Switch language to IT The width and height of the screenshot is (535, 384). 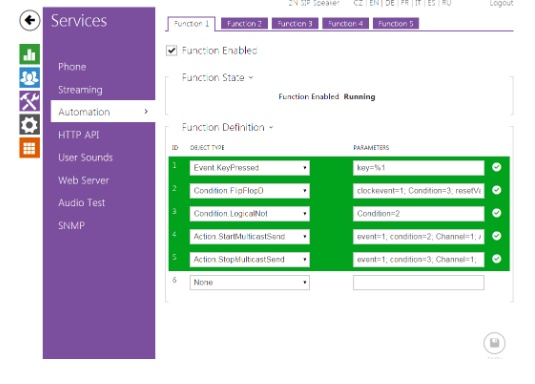click(418, 3)
